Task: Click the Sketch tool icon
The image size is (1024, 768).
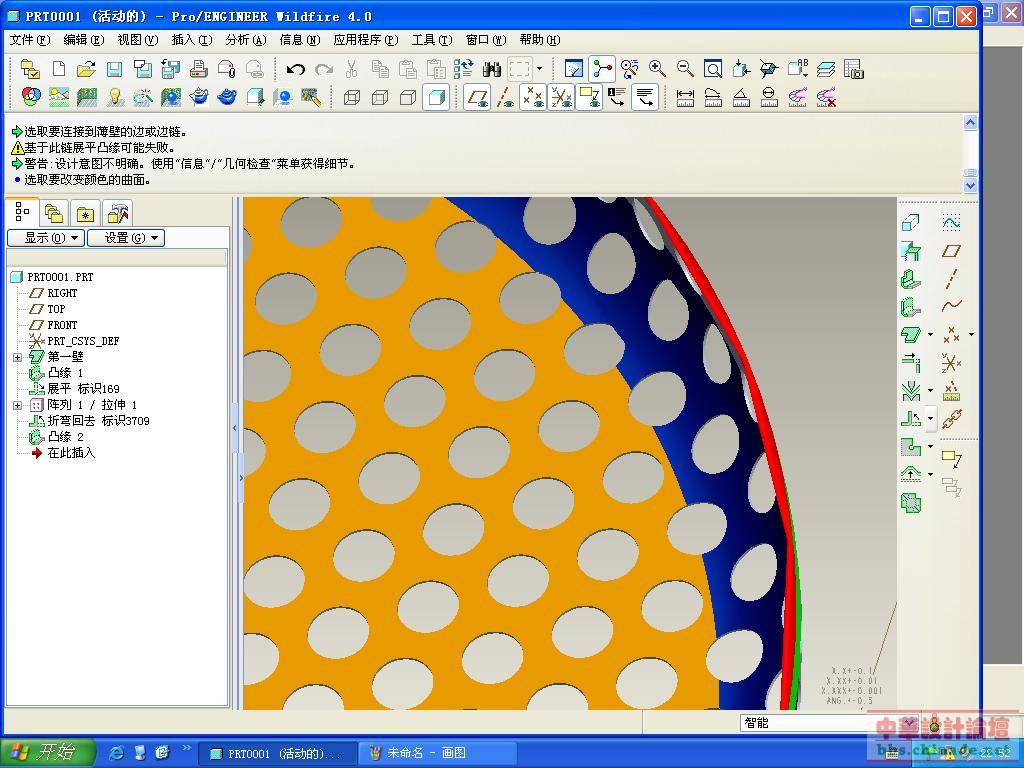Action: (x=952, y=223)
